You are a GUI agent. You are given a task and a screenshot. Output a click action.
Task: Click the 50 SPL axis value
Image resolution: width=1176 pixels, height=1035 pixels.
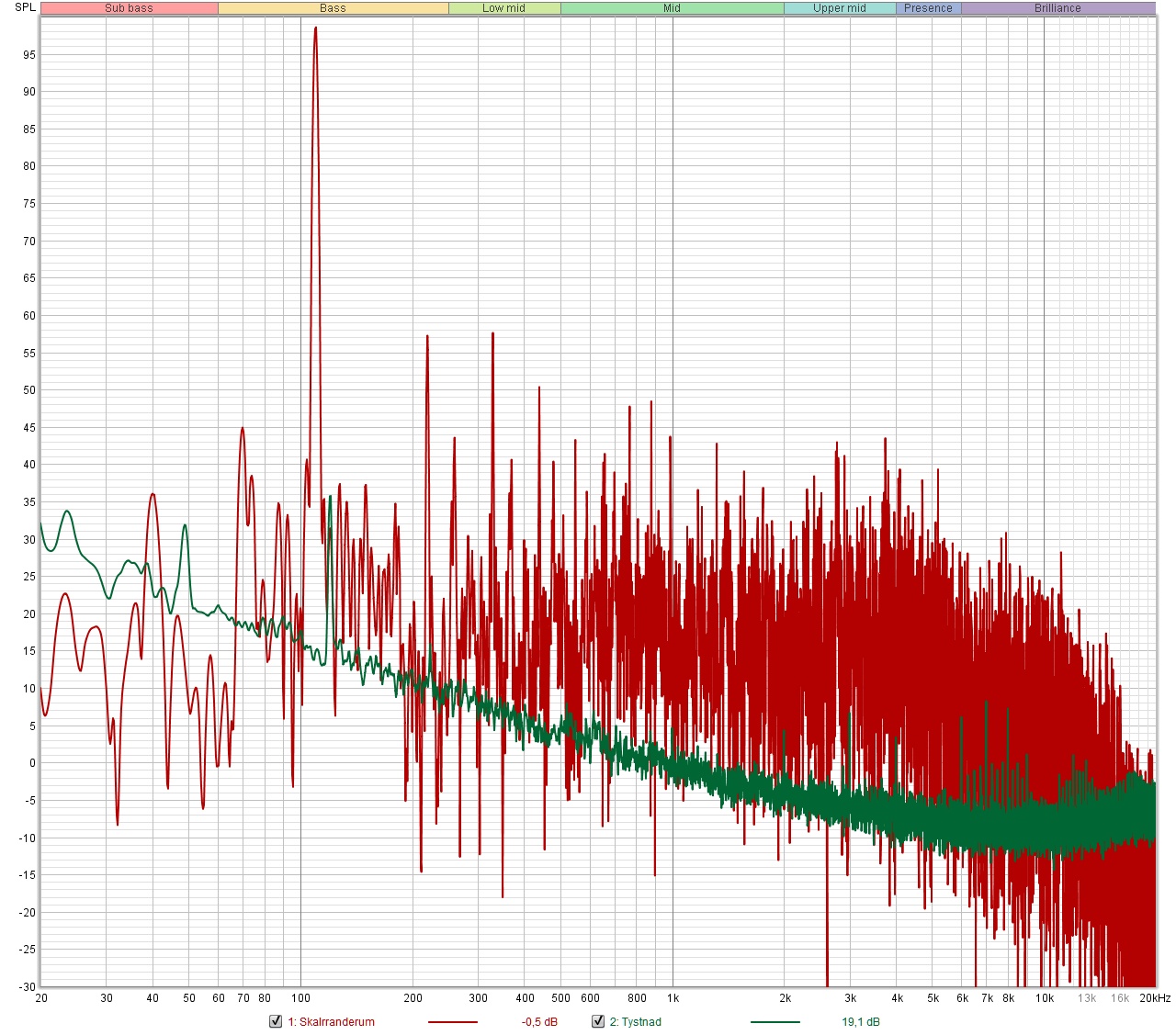tap(29, 390)
